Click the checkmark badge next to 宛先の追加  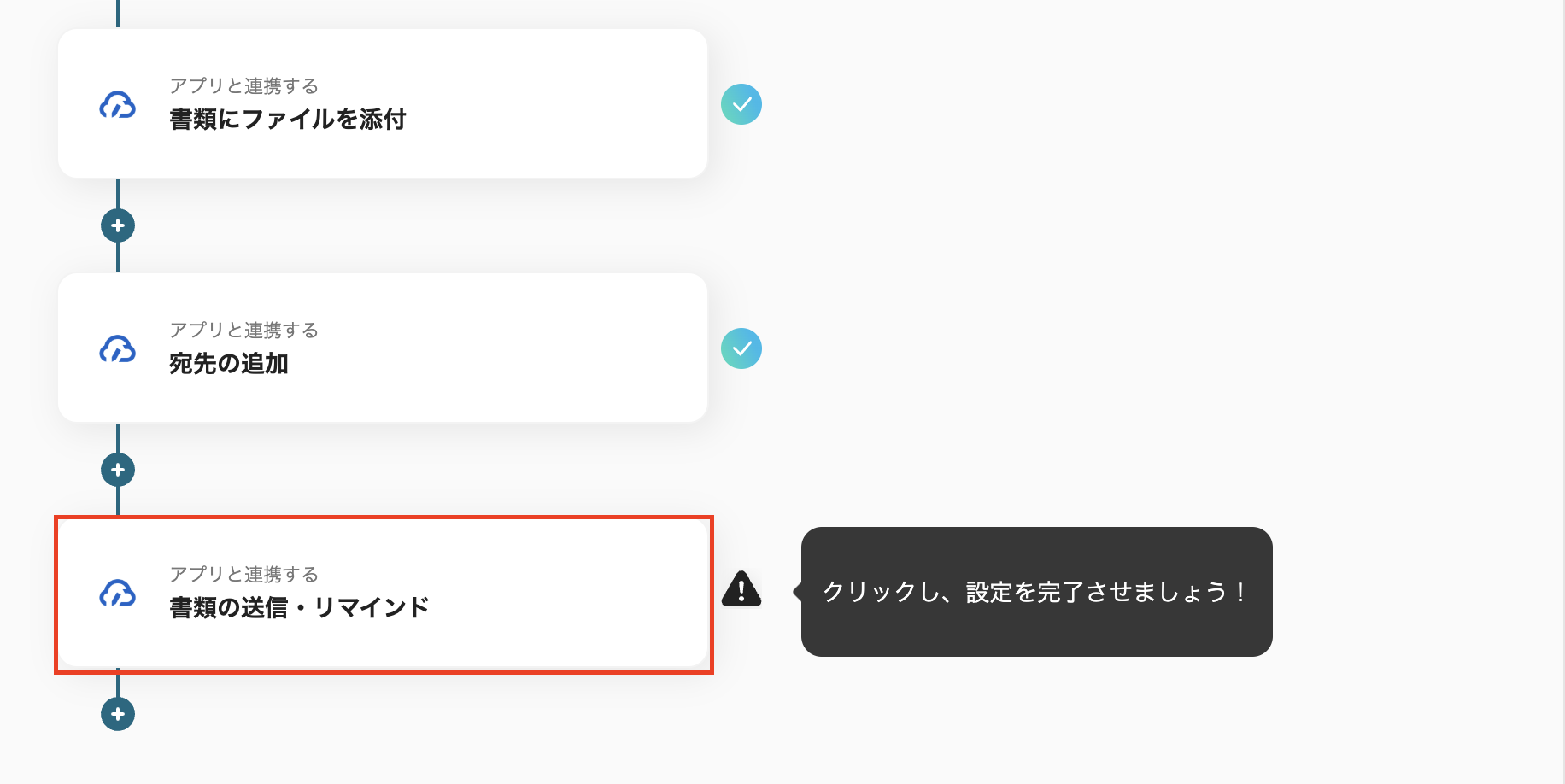[x=742, y=348]
